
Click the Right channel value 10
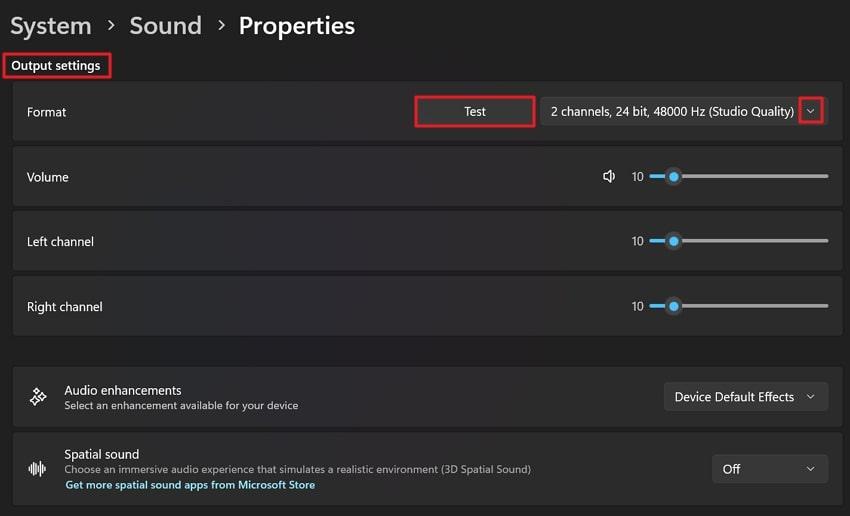[x=638, y=306]
